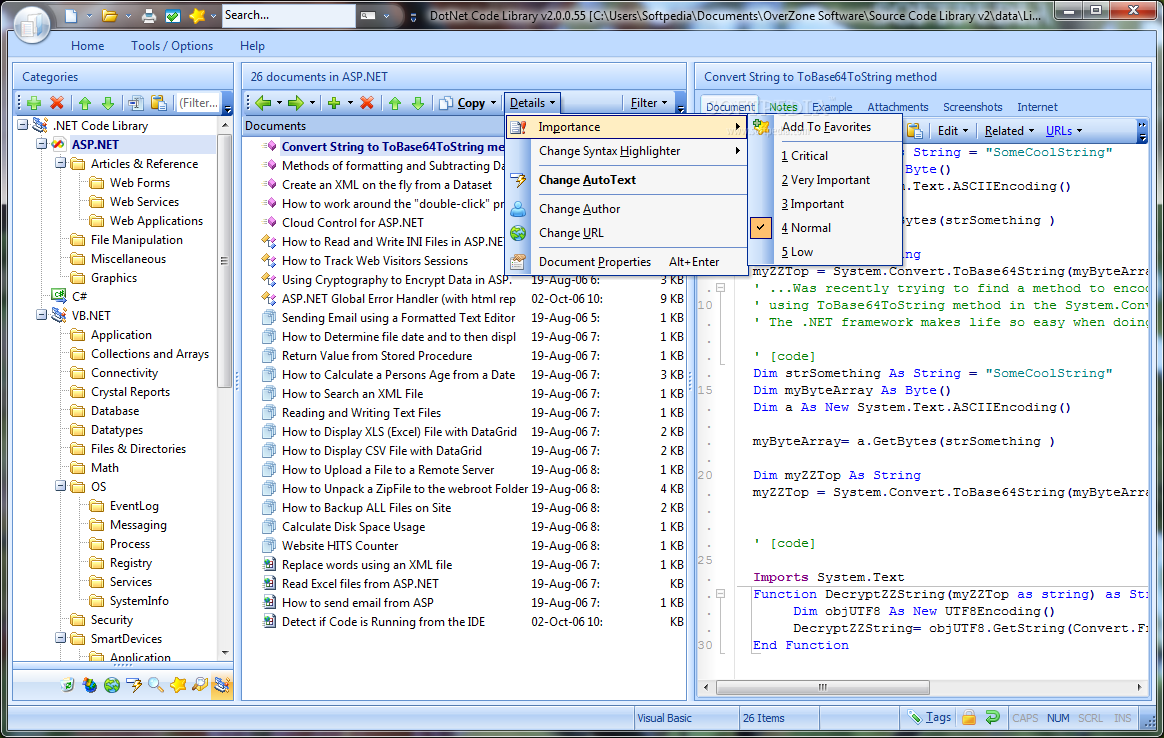Image resolution: width=1164 pixels, height=738 pixels.
Task: Choose Change AutoText from the Details menu
Action: click(627, 180)
